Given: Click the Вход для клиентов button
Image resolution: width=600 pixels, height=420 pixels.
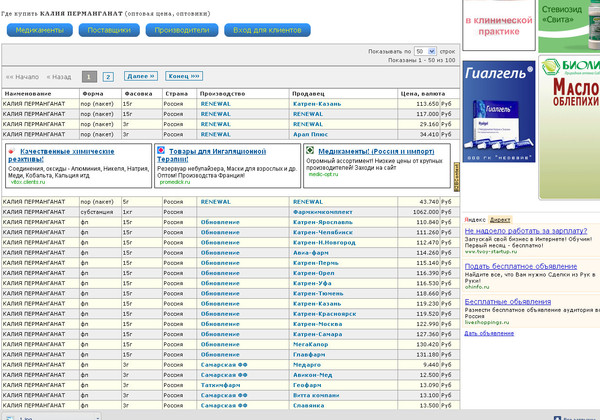Looking at the screenshot, I should click(267, 30).
